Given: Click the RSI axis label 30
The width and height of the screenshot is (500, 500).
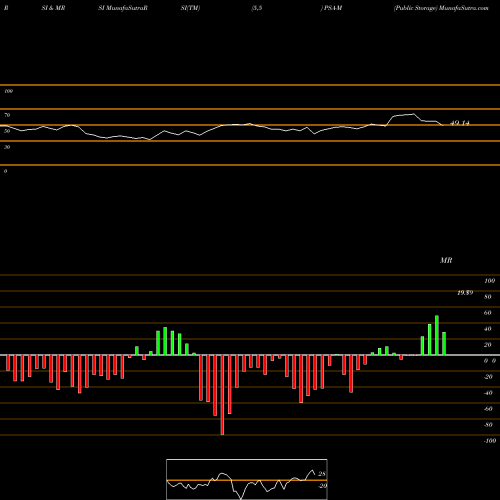Looking at the screenshot, I should click(x=7, y=147).
